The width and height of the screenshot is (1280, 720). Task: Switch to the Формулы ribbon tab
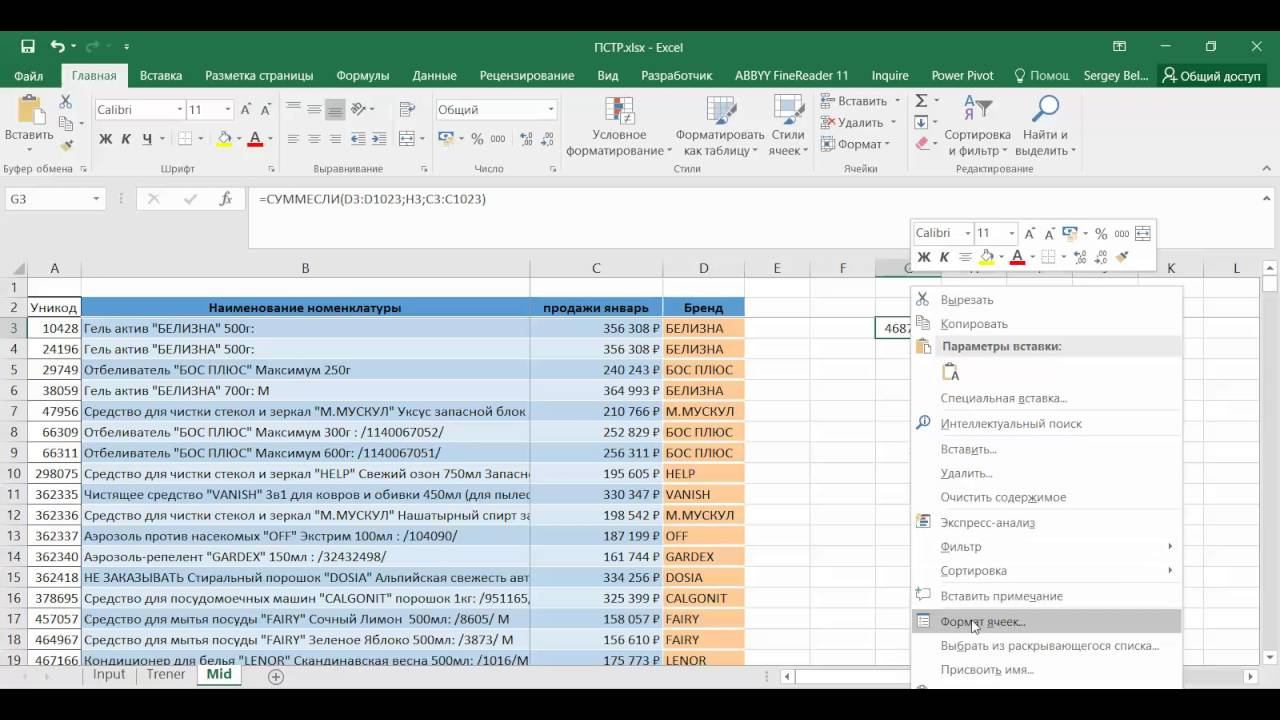click(x=362, y=75)
